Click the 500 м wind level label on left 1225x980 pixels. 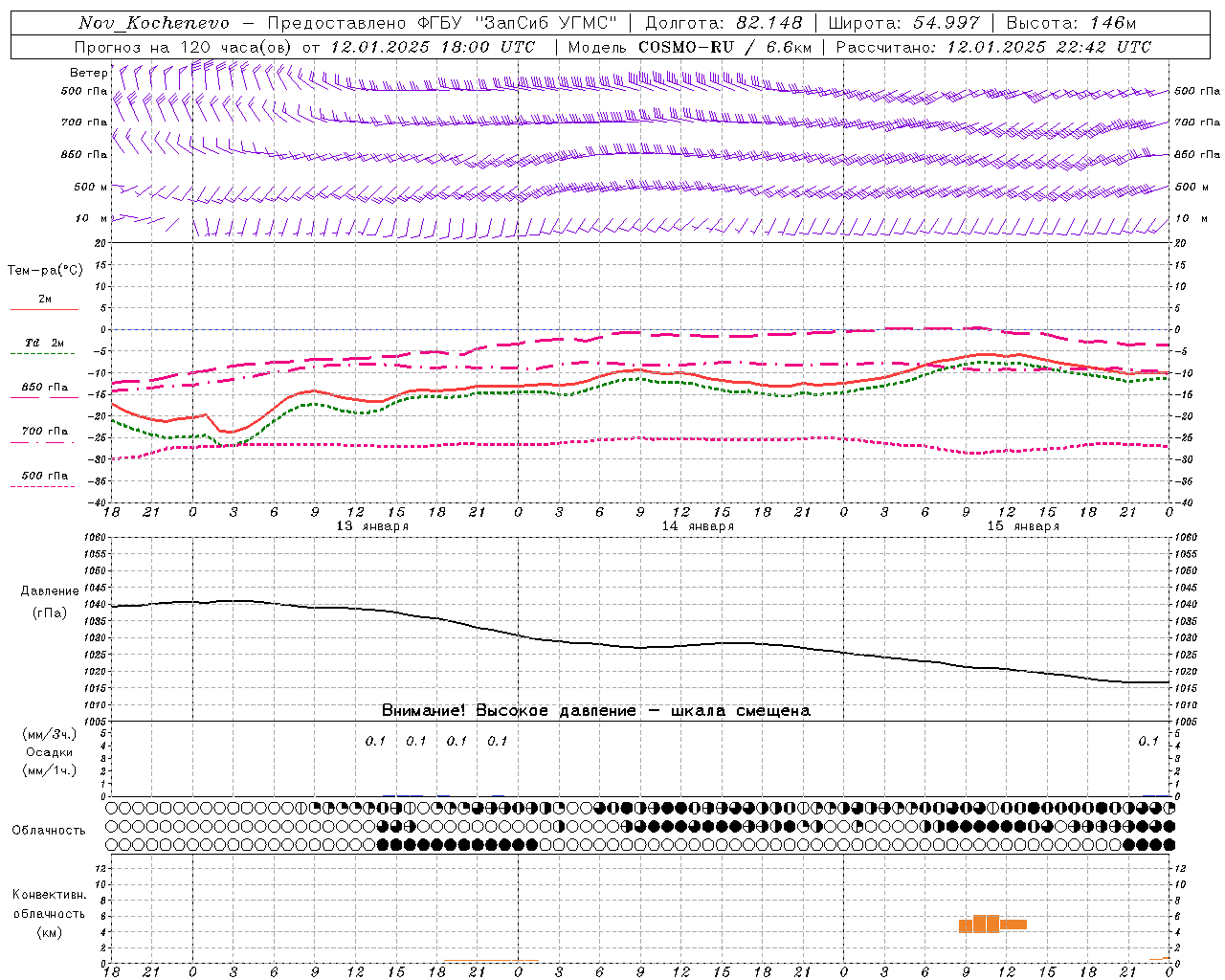[91, 188]
